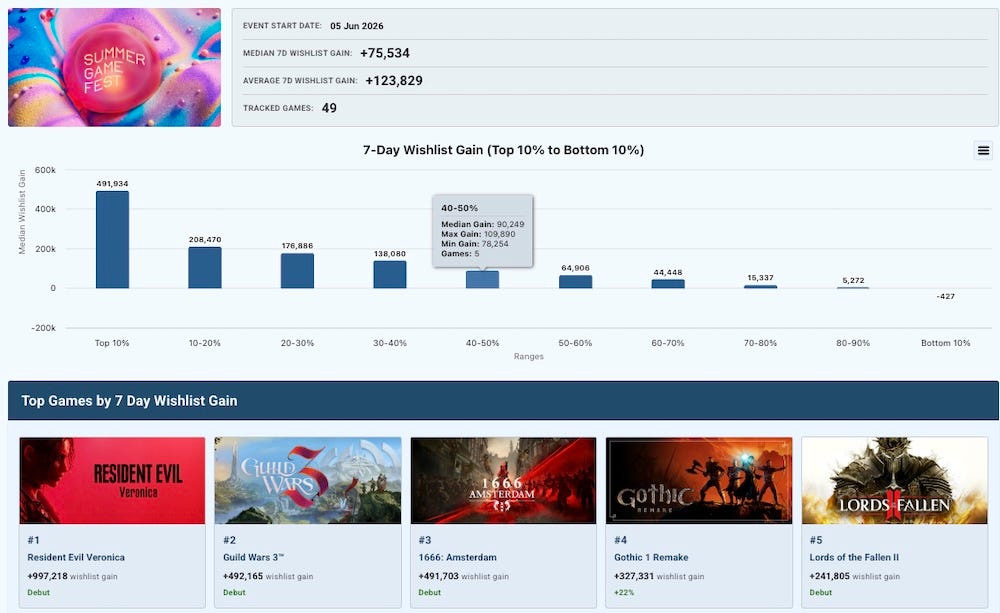Click the Ranges x-axis title
1000x613 pixels.
(x=529, y=357)
